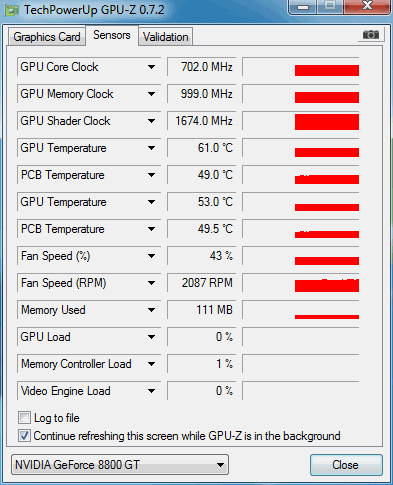Viewport: 393px width, 485px height.
Task: Open the Fan Speed (RPM) dropdown arrow
Action: [151, 283]
